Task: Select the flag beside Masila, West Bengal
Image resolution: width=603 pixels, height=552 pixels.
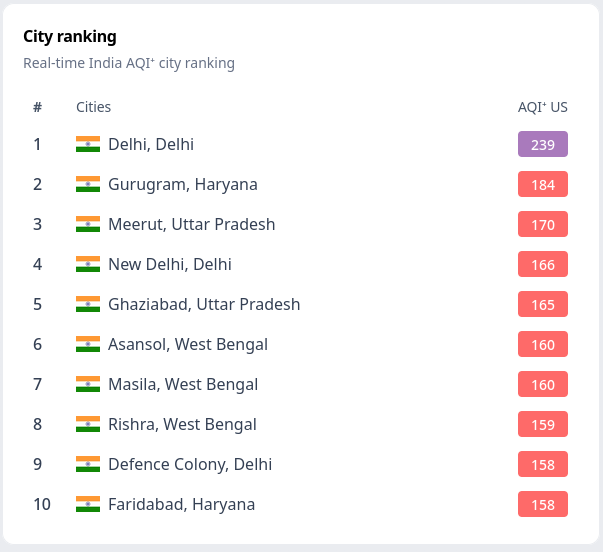Action: [88, 384]
